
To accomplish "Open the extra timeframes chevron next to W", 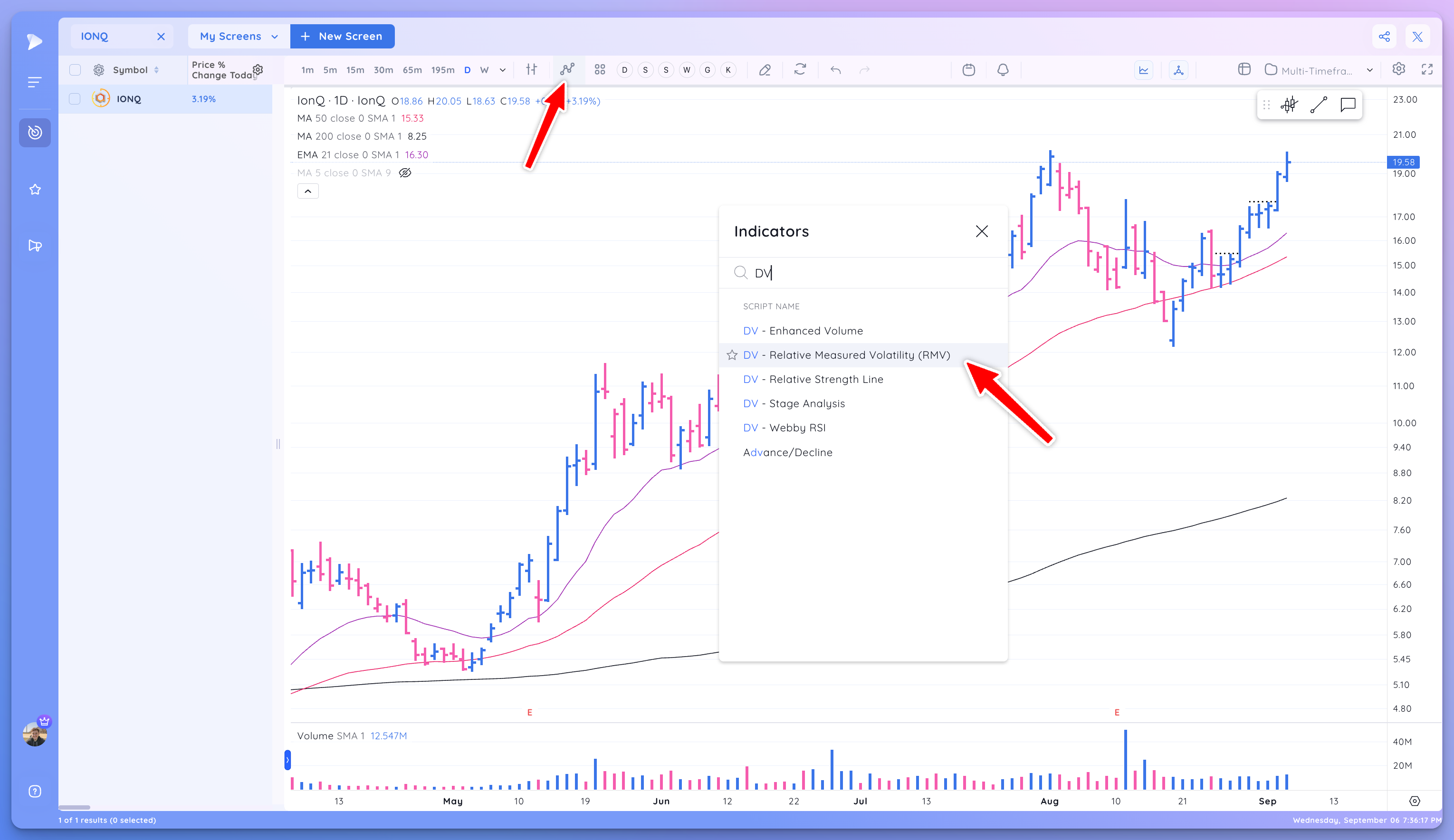I will click(501, 69).
